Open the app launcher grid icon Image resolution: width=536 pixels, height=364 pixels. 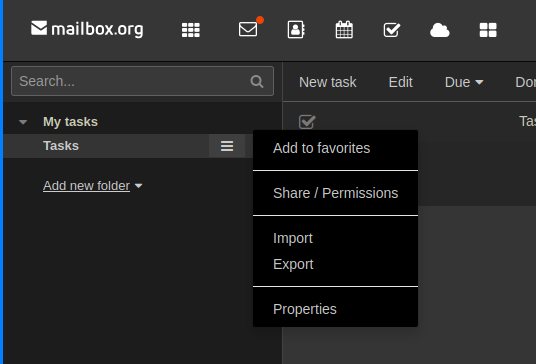(190, 30)
